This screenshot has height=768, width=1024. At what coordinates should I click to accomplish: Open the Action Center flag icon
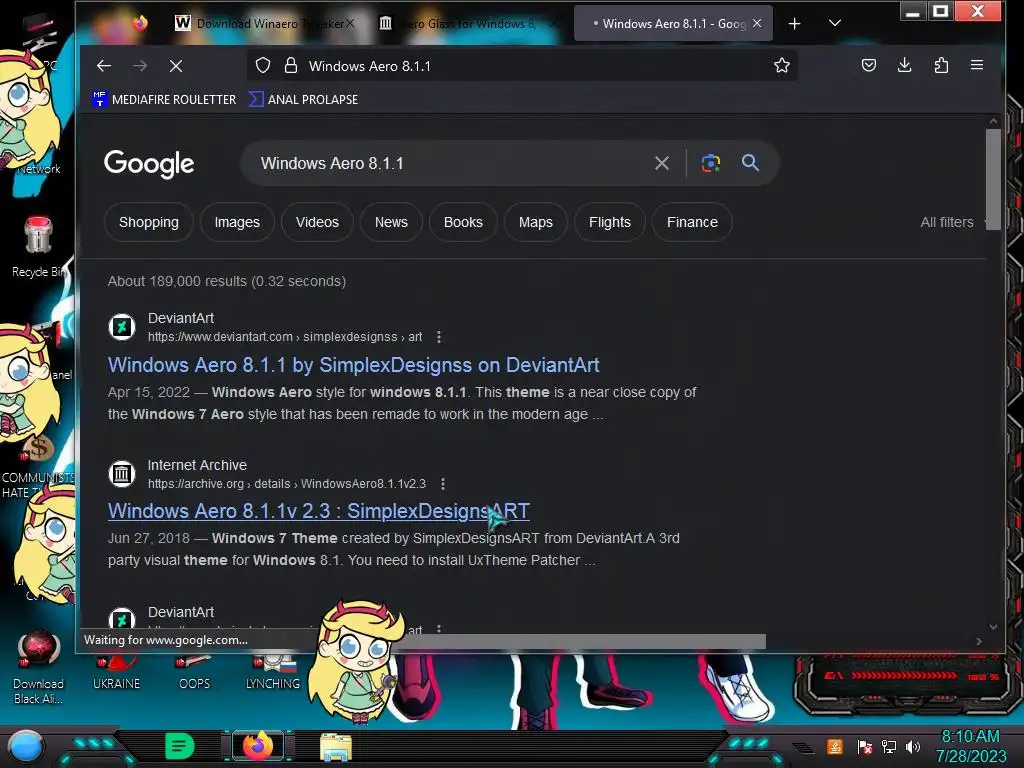[x=865, y=746]
